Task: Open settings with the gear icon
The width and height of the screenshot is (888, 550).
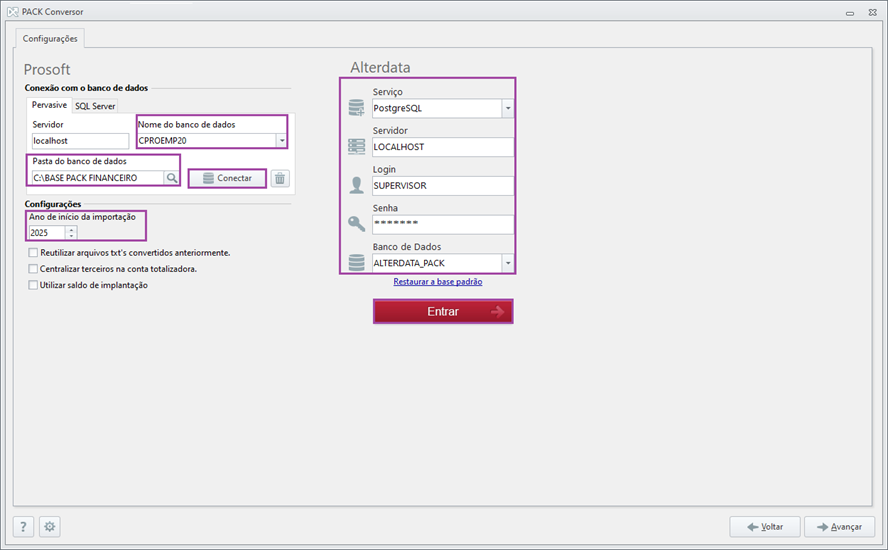Action: click(50, 527)
